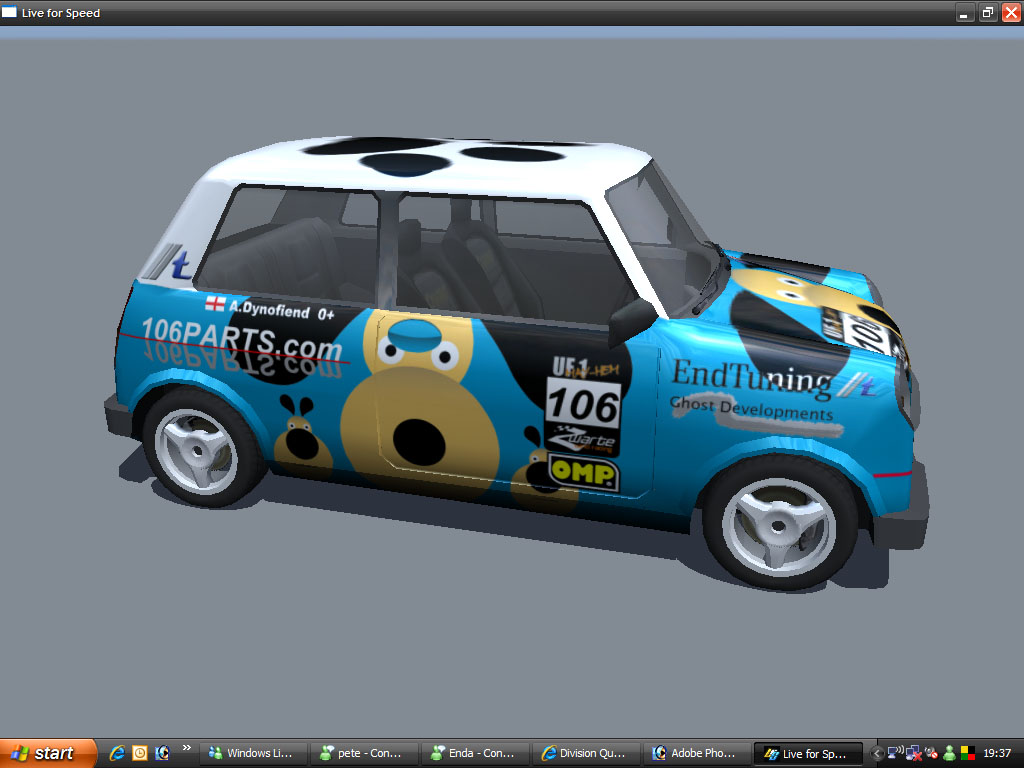Screen dimensions: 1024x768
Task: Open the Enda conversation taskbar window
Action: coord(475,753)
